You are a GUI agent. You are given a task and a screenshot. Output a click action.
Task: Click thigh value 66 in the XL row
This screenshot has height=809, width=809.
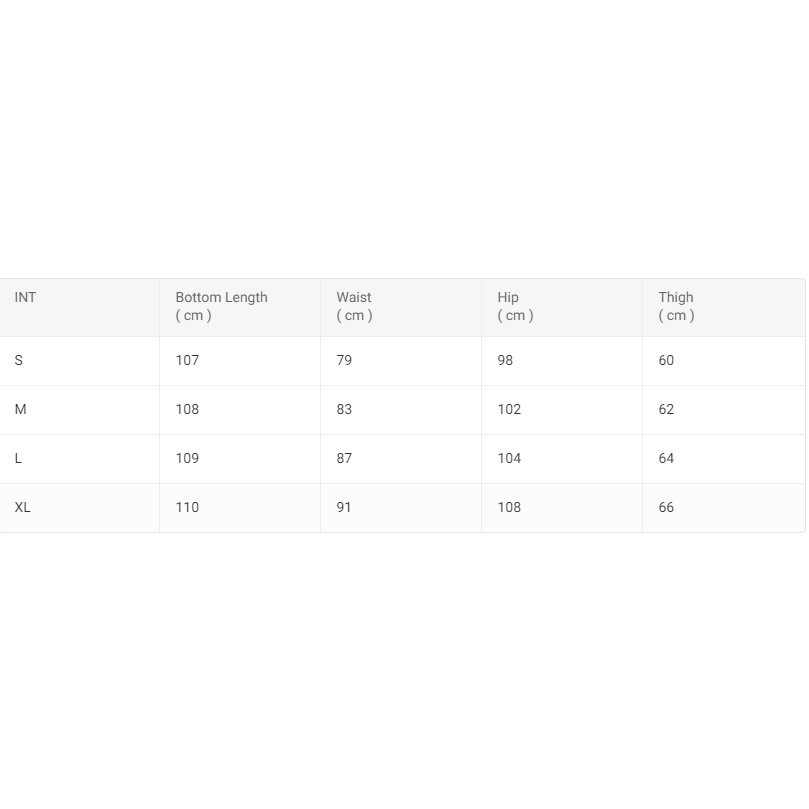[x=666, y=507]
